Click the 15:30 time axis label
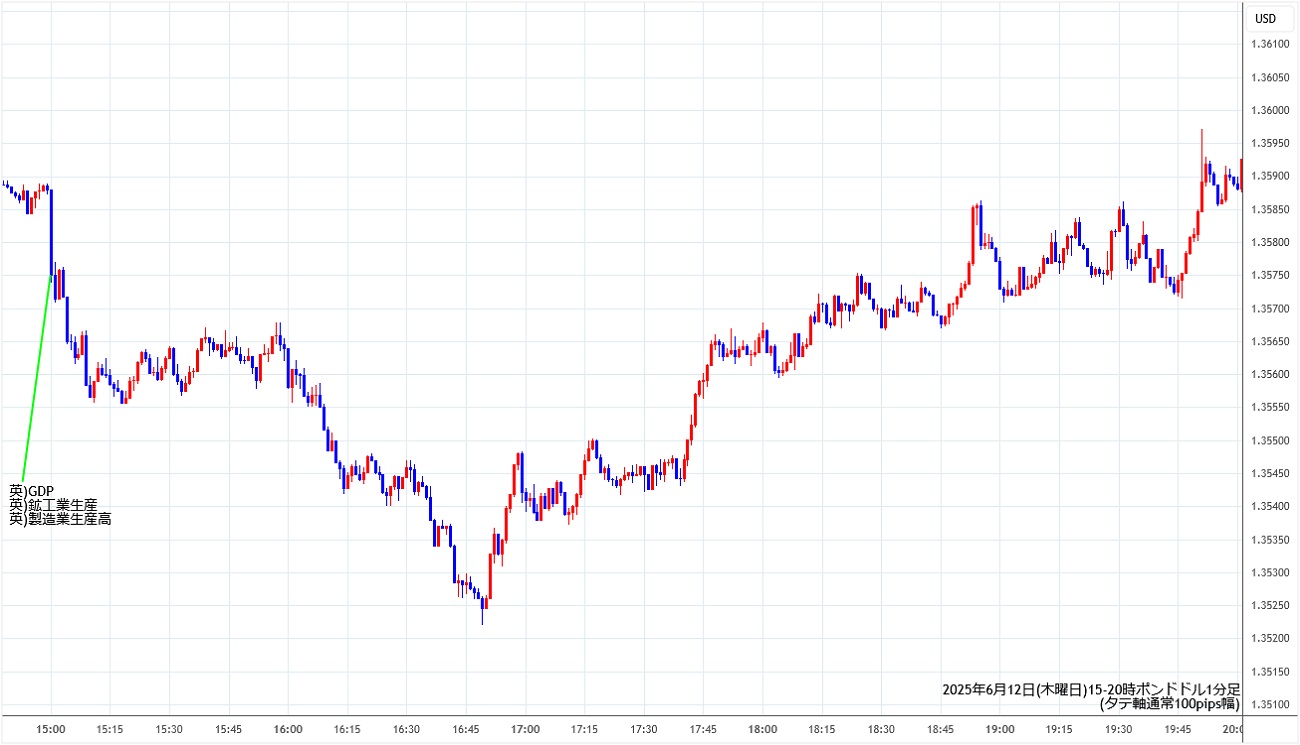 [170, 730]
